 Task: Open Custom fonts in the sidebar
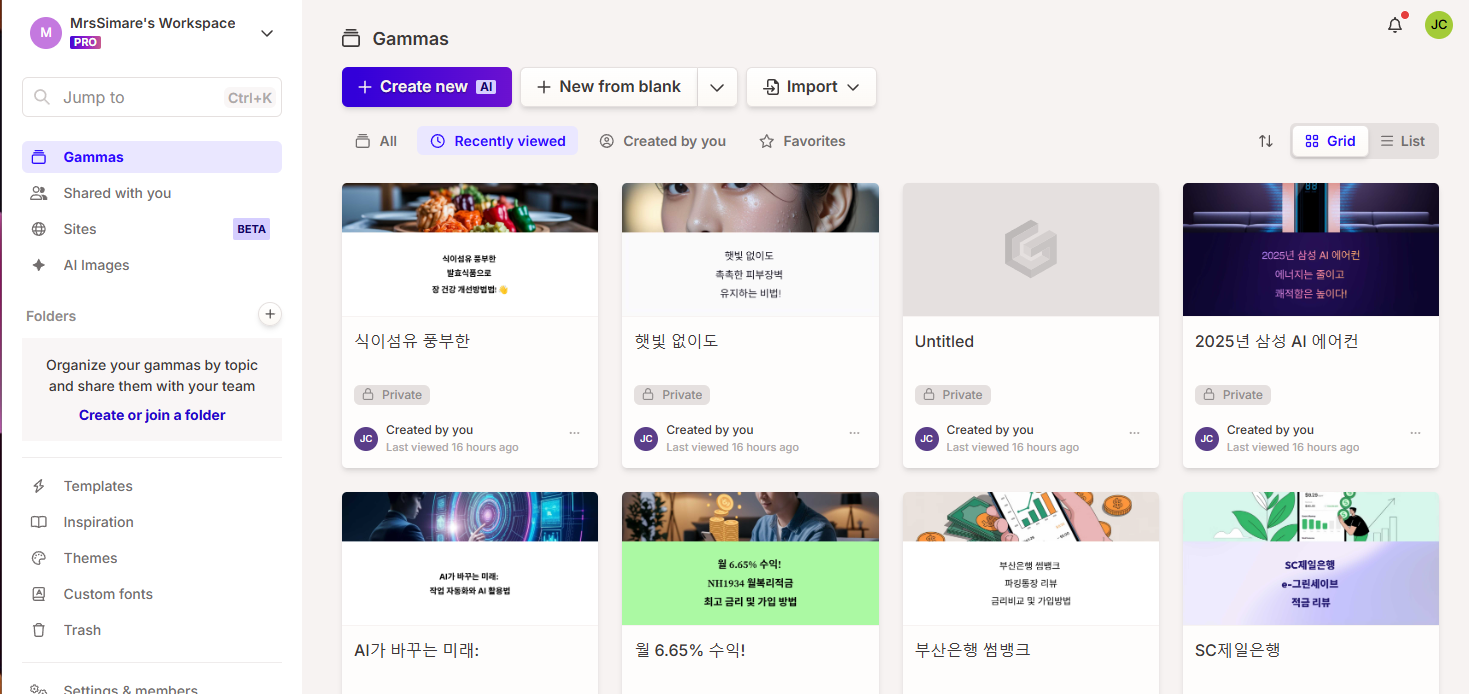152,594
